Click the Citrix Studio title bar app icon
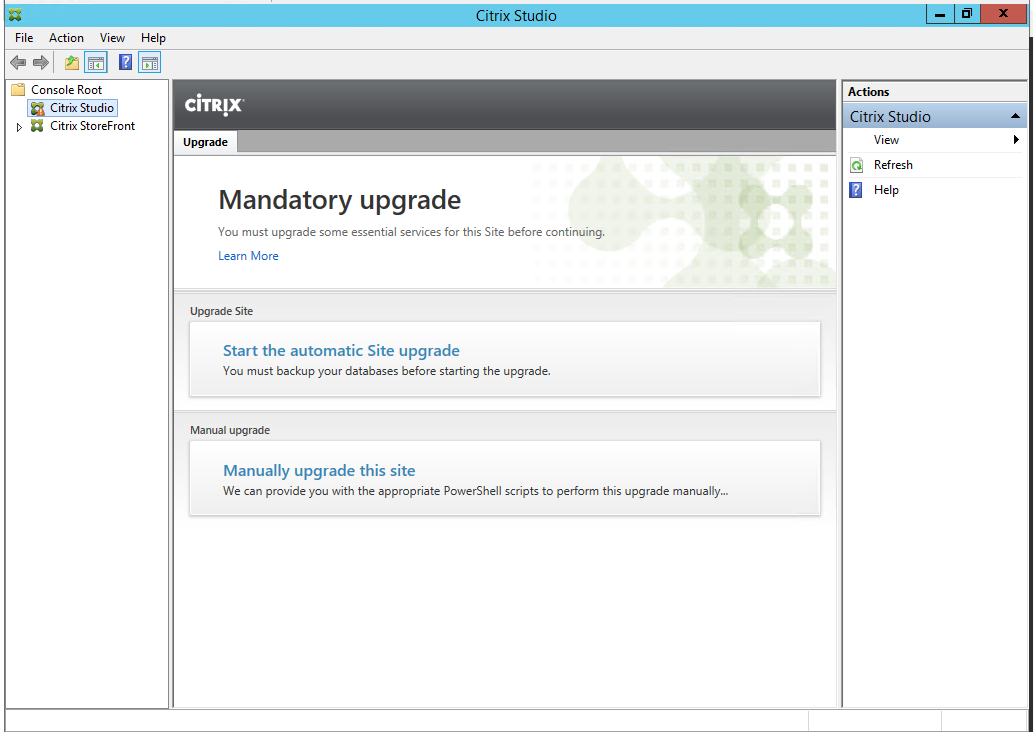Image resolution: width=1034 pixels, height=732 pixels. point(15,15)
